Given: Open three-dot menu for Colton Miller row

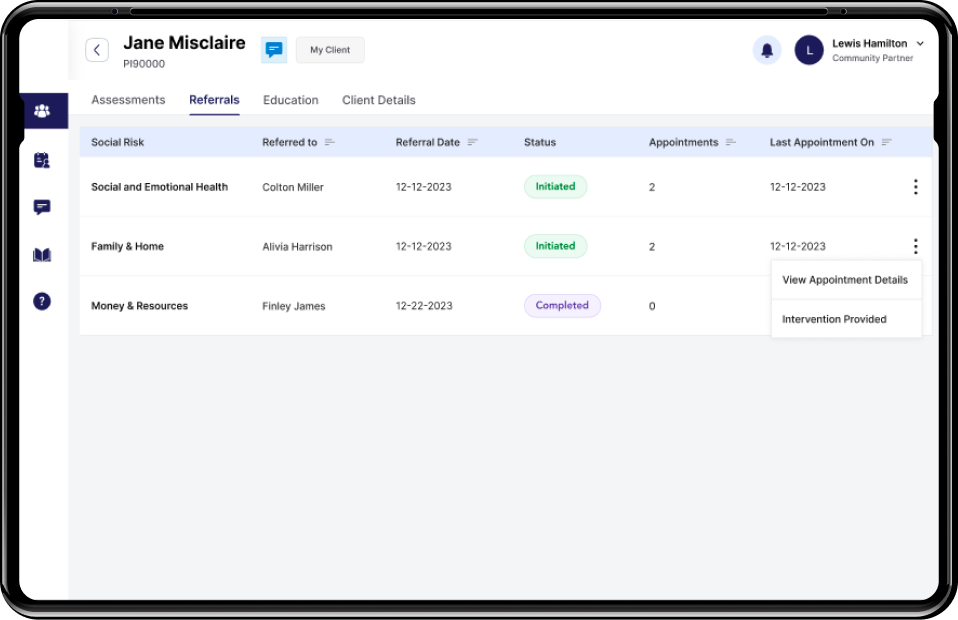Looking at the screenshot, I should (x=915, y=187).
